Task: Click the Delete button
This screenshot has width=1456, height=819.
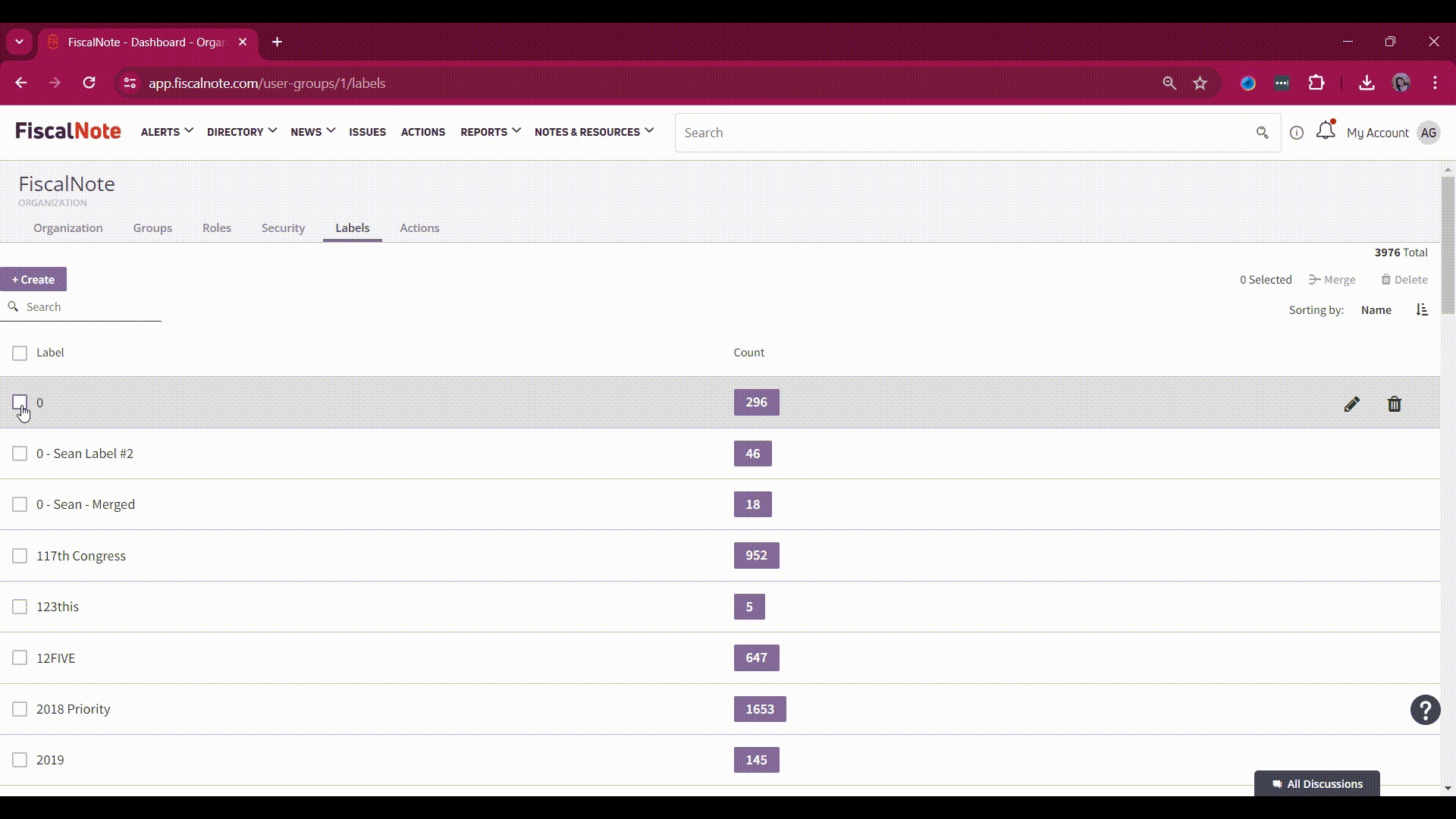Action: click(x=1404, y=279)
